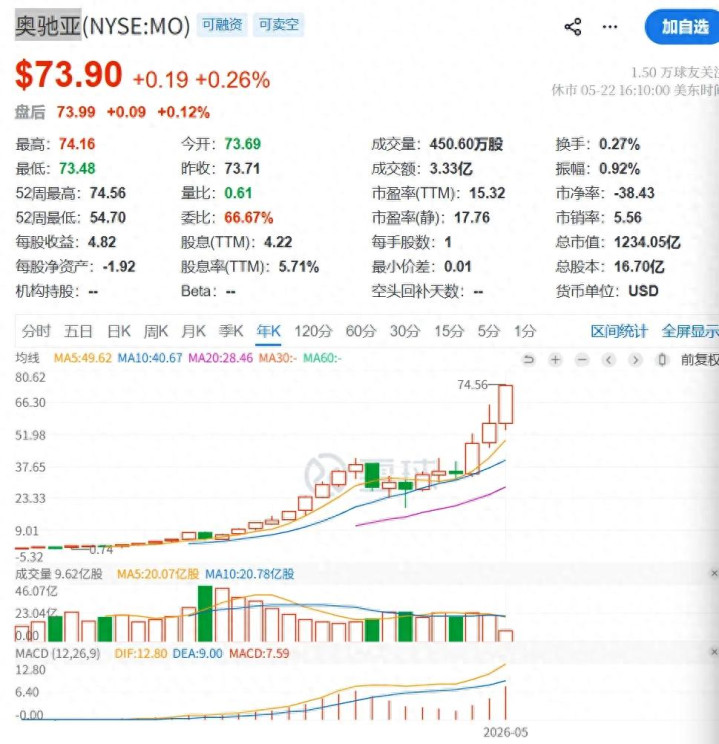The image size is (719, 744).
Task: Click the 可融资 margin tag
Action: pos(222,25)
